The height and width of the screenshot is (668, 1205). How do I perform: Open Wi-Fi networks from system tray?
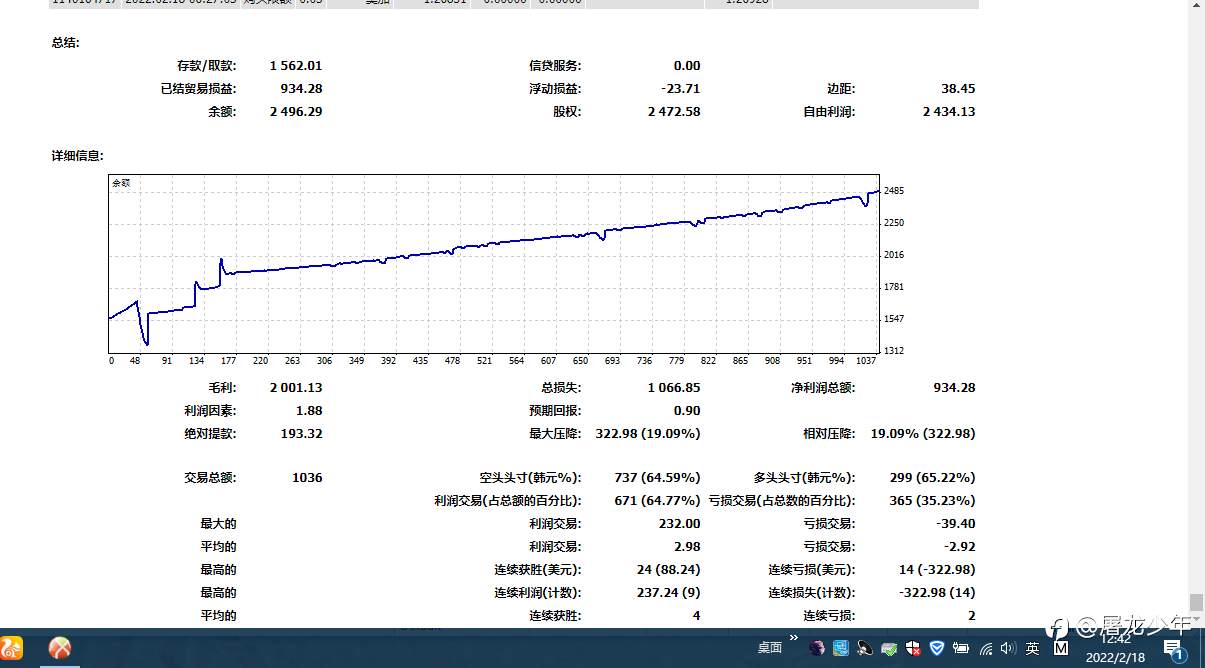[x=985, y=649]
